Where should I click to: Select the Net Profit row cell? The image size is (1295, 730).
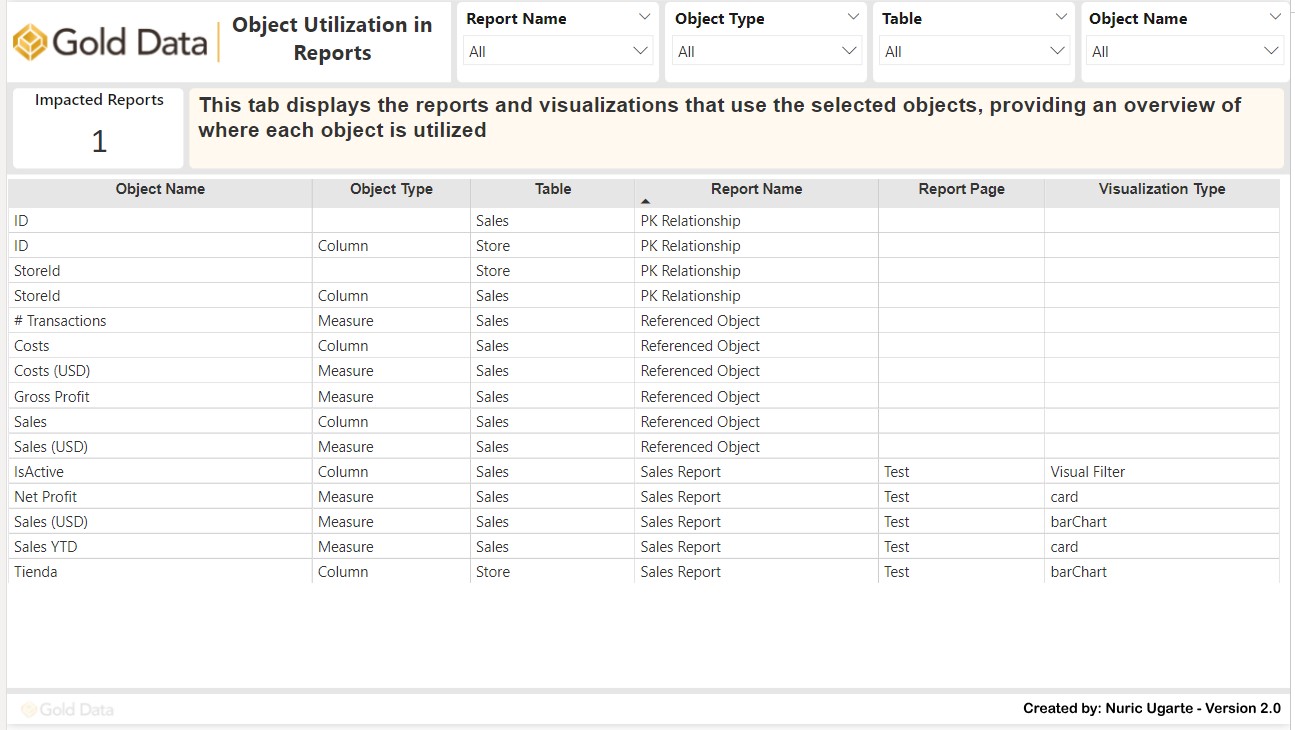coord(46,497)
